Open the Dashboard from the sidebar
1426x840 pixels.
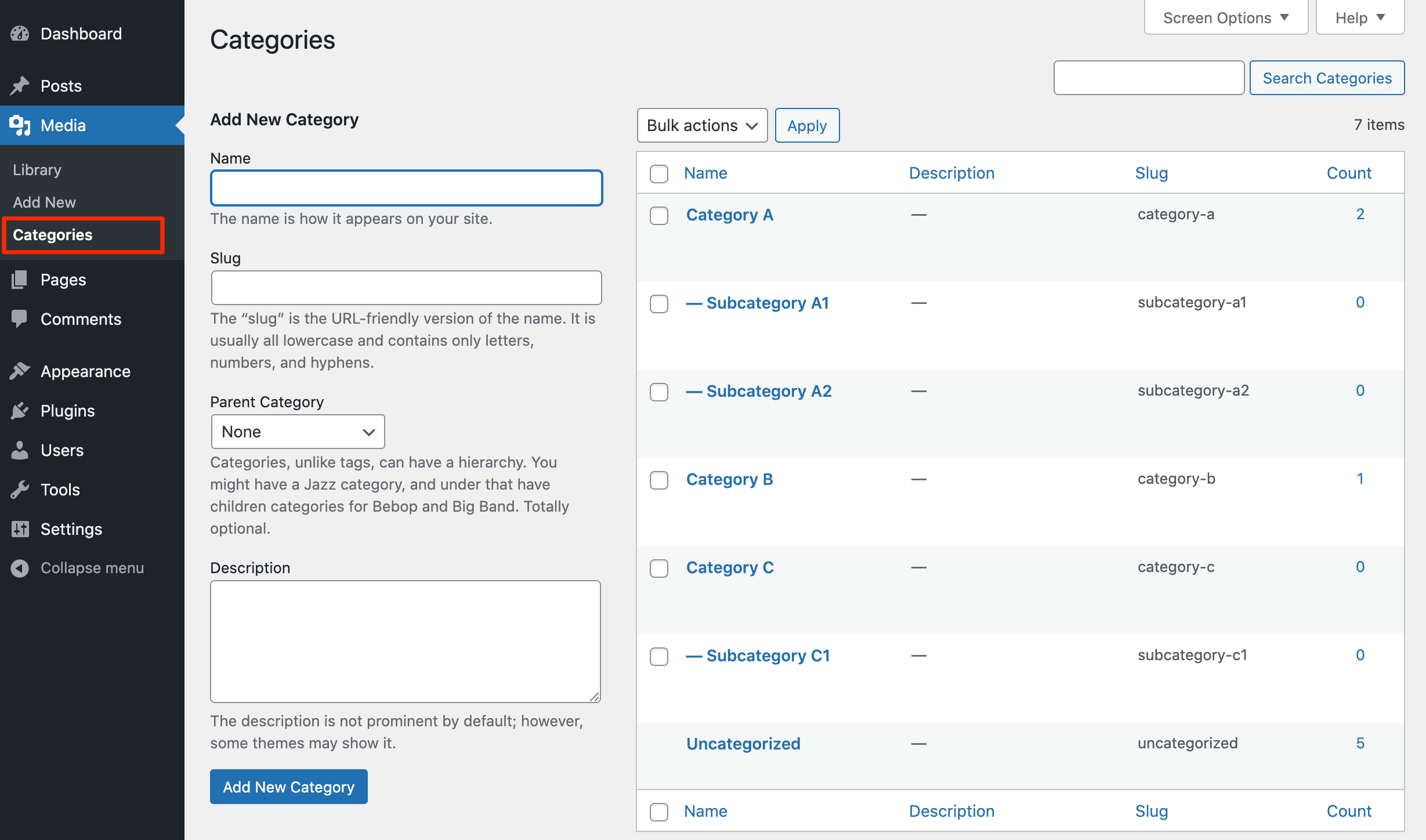click(81, 33)
